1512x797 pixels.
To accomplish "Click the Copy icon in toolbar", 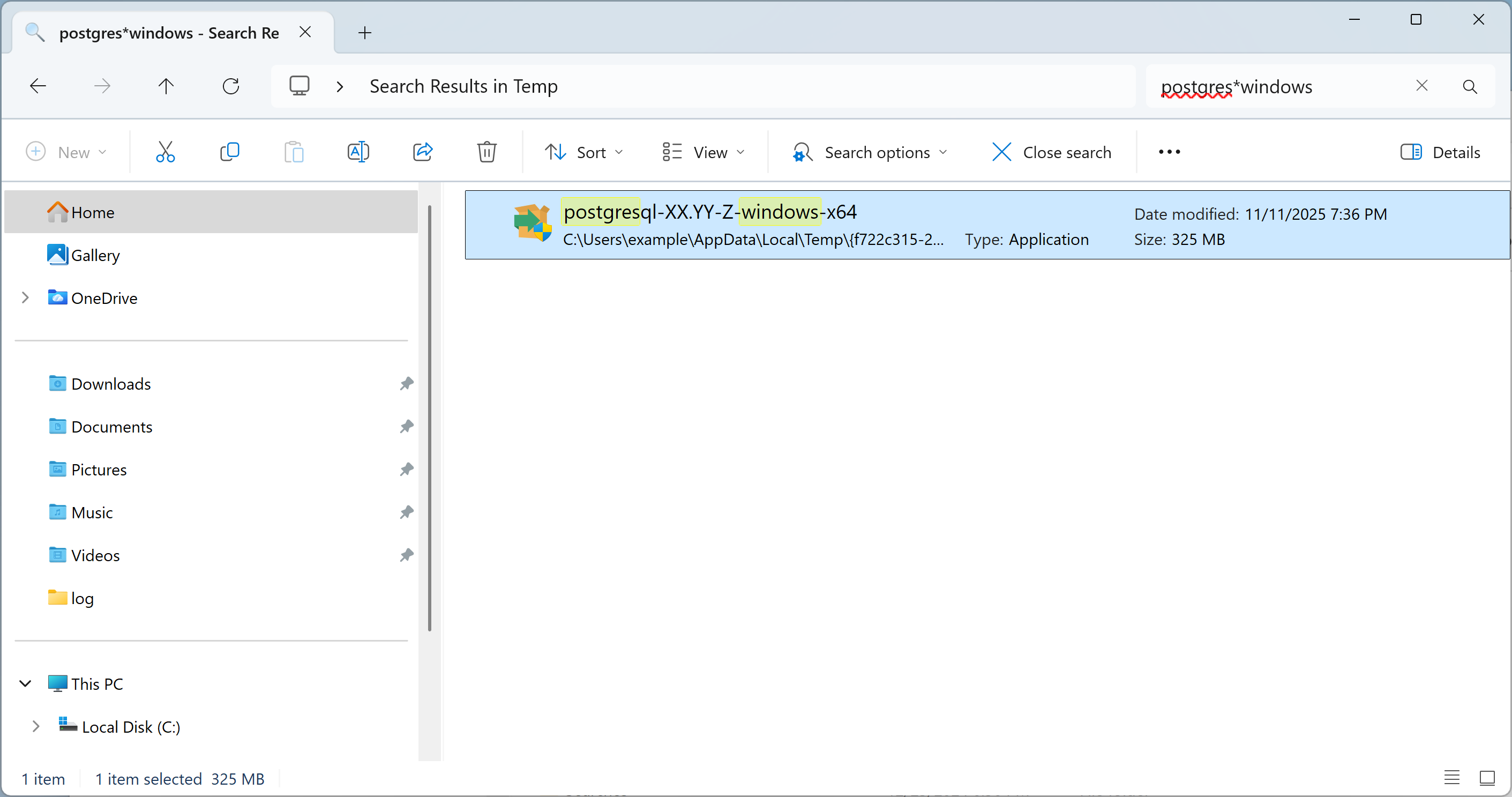I will click(x=229, y=152).
